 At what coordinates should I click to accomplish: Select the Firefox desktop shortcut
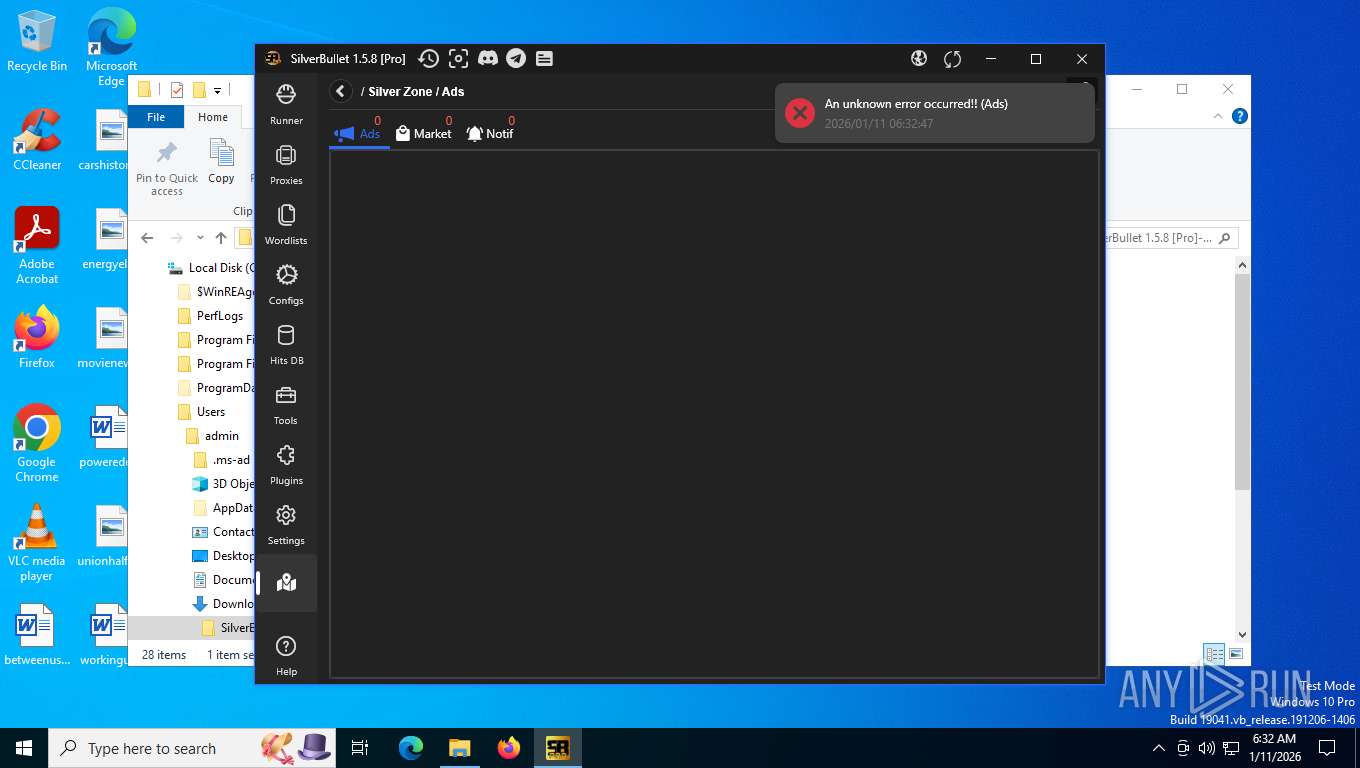point(37,337)
